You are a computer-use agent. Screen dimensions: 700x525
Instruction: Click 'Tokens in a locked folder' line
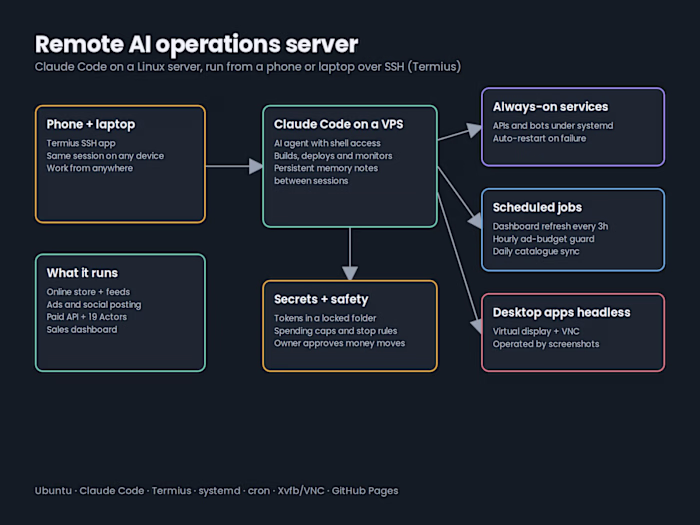click(x=325, y=318)
